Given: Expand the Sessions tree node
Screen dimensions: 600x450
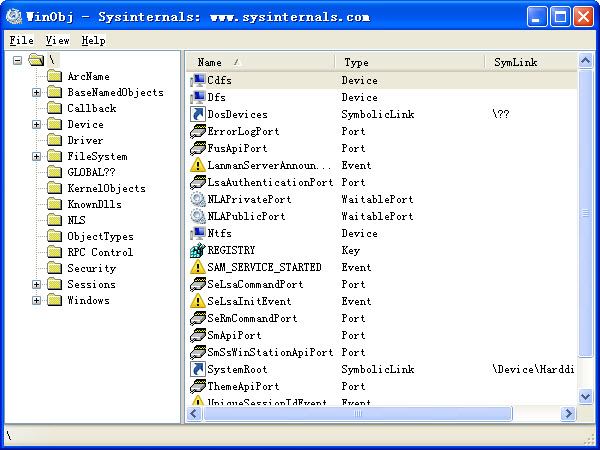Looking at the screenshot, I should (36, 284).
